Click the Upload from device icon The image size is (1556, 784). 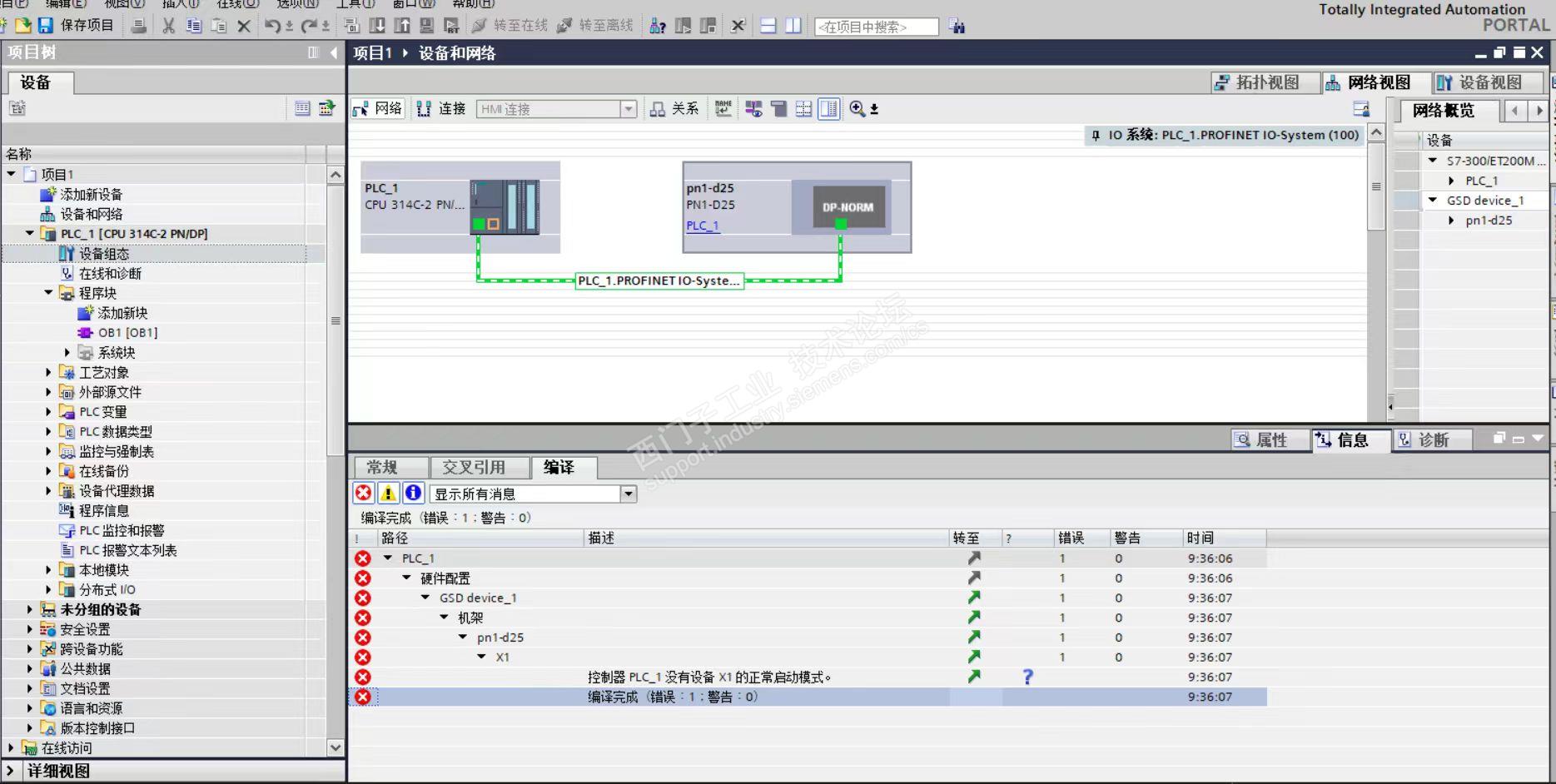(x=402, y=26)
